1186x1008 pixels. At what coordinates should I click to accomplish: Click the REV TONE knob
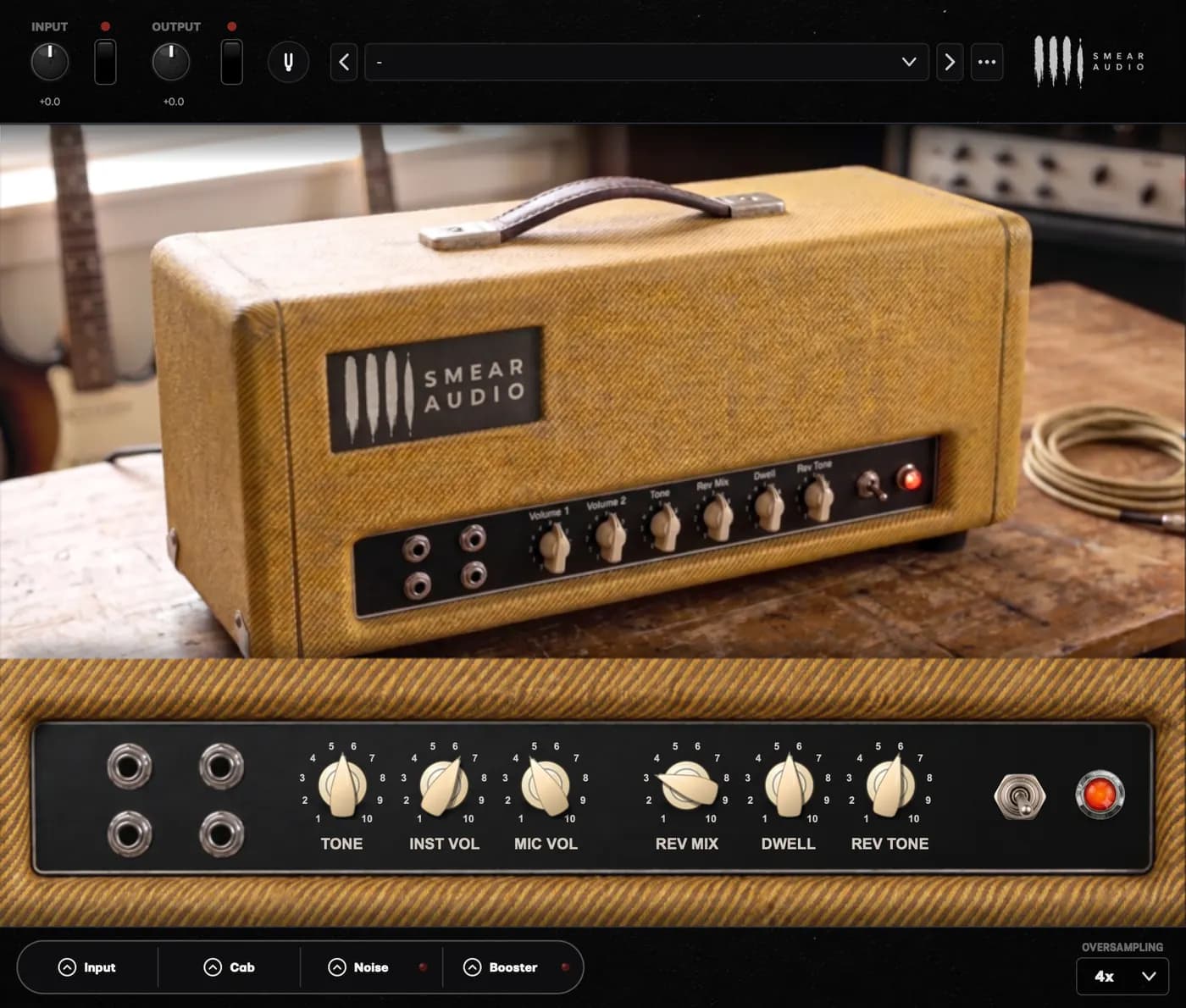point(890,786)
